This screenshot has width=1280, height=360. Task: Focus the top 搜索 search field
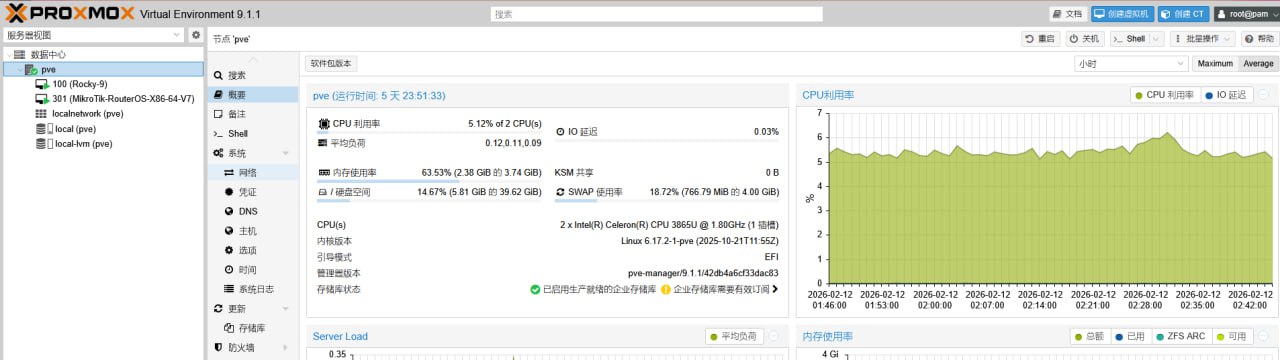656,14
